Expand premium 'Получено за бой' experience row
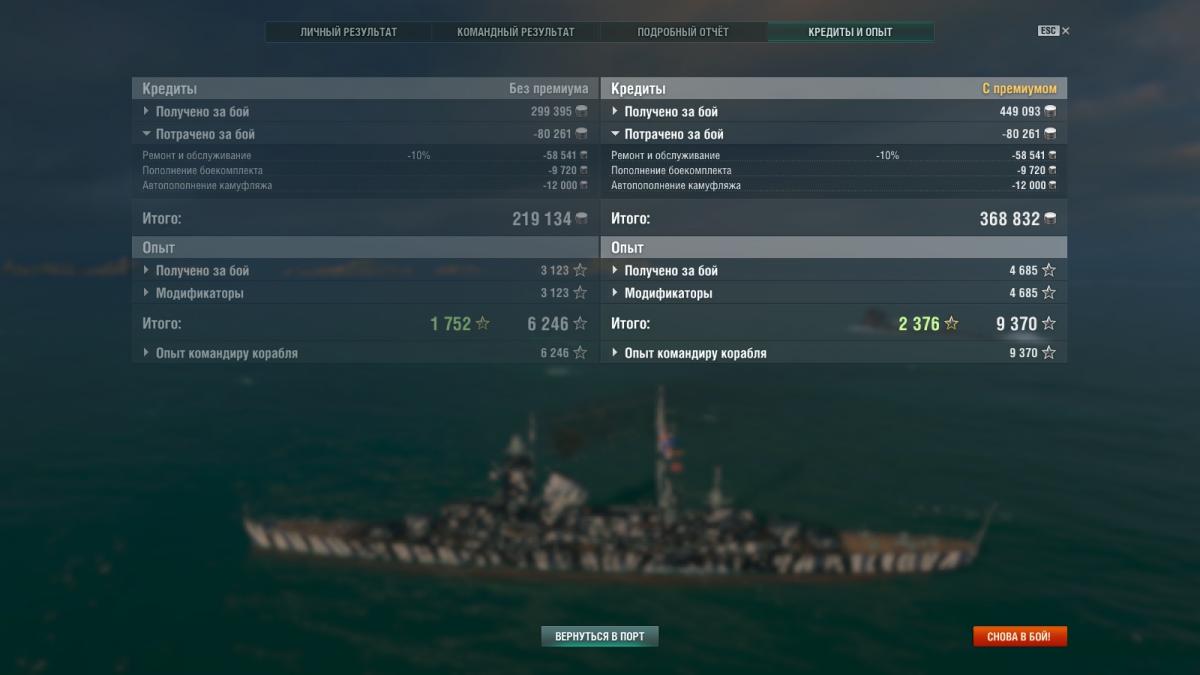 [833, 270]
